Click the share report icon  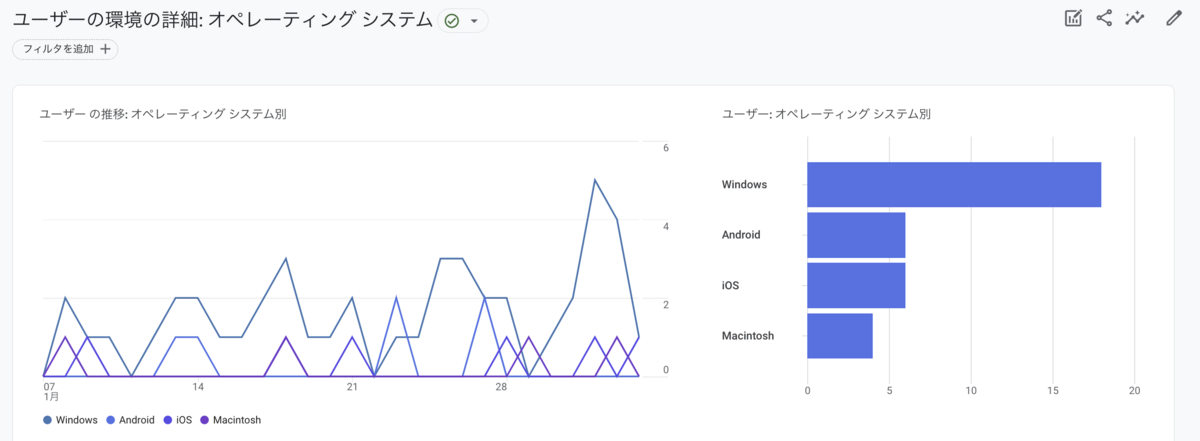[1104, 18]
